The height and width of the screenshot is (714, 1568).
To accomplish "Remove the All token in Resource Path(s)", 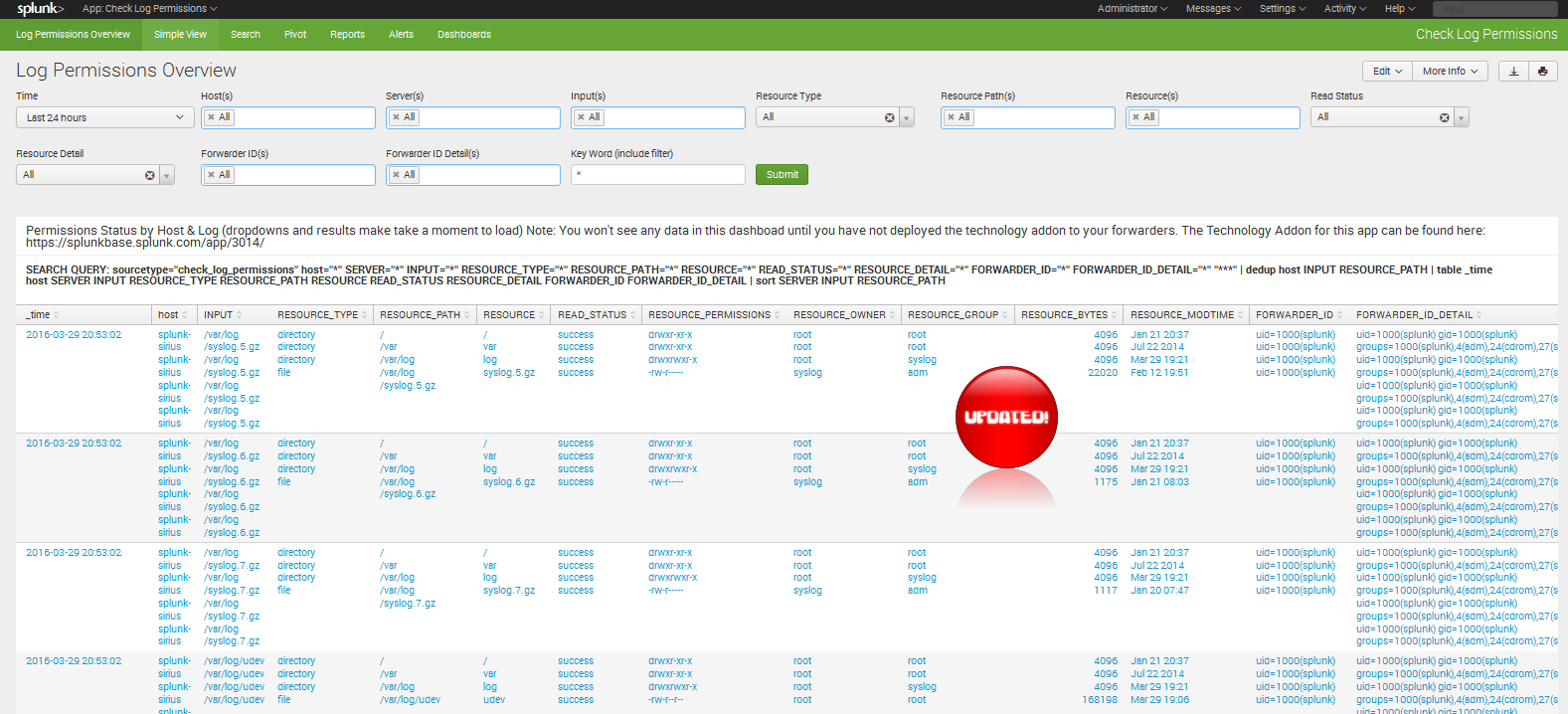I will 951,117.
